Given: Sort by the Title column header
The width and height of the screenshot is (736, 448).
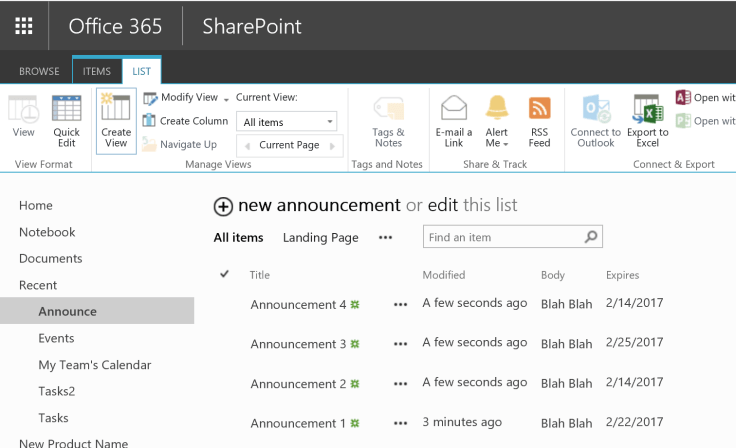Looking at the screenshot, I should [260, 275].
